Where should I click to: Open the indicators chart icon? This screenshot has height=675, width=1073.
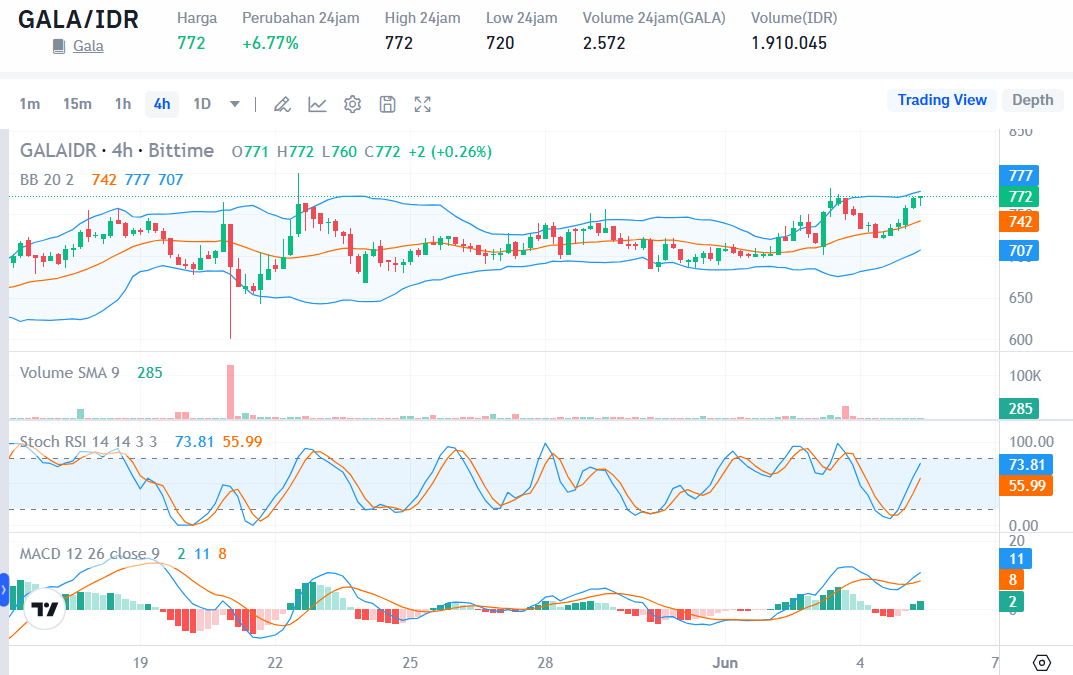(317, 103)
